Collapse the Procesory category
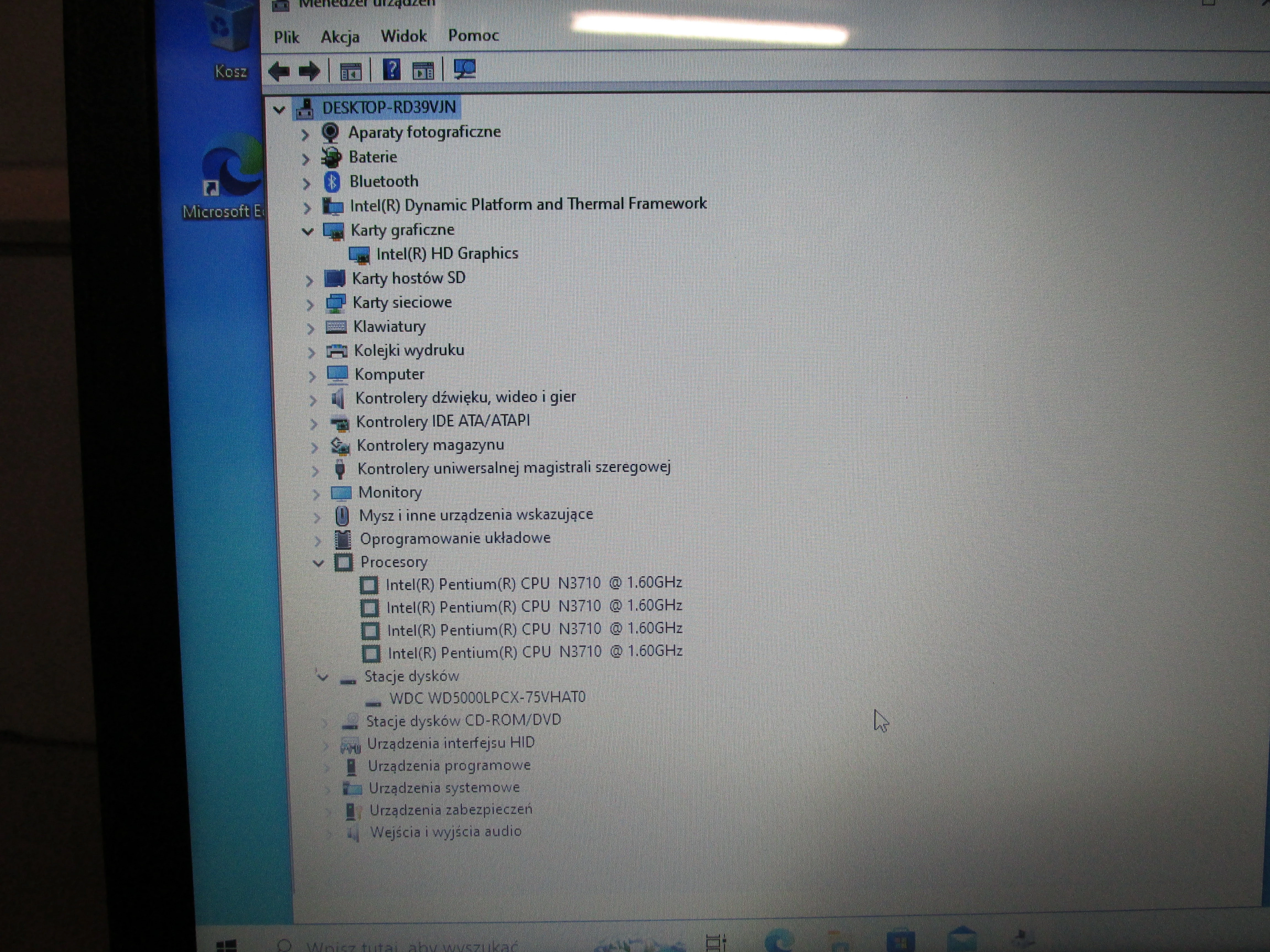 [318, 564]
